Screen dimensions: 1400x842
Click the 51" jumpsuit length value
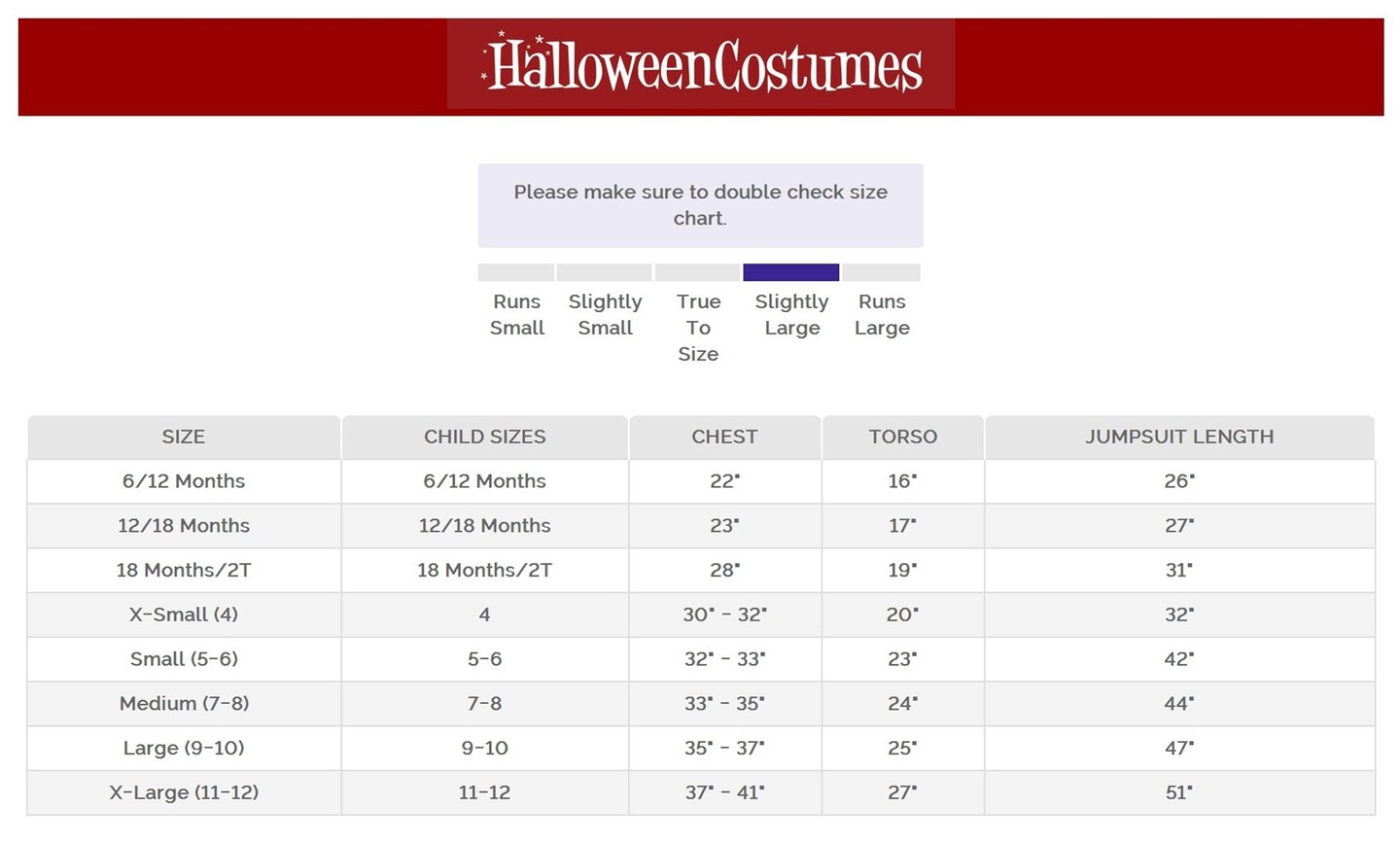[1179, 792]
